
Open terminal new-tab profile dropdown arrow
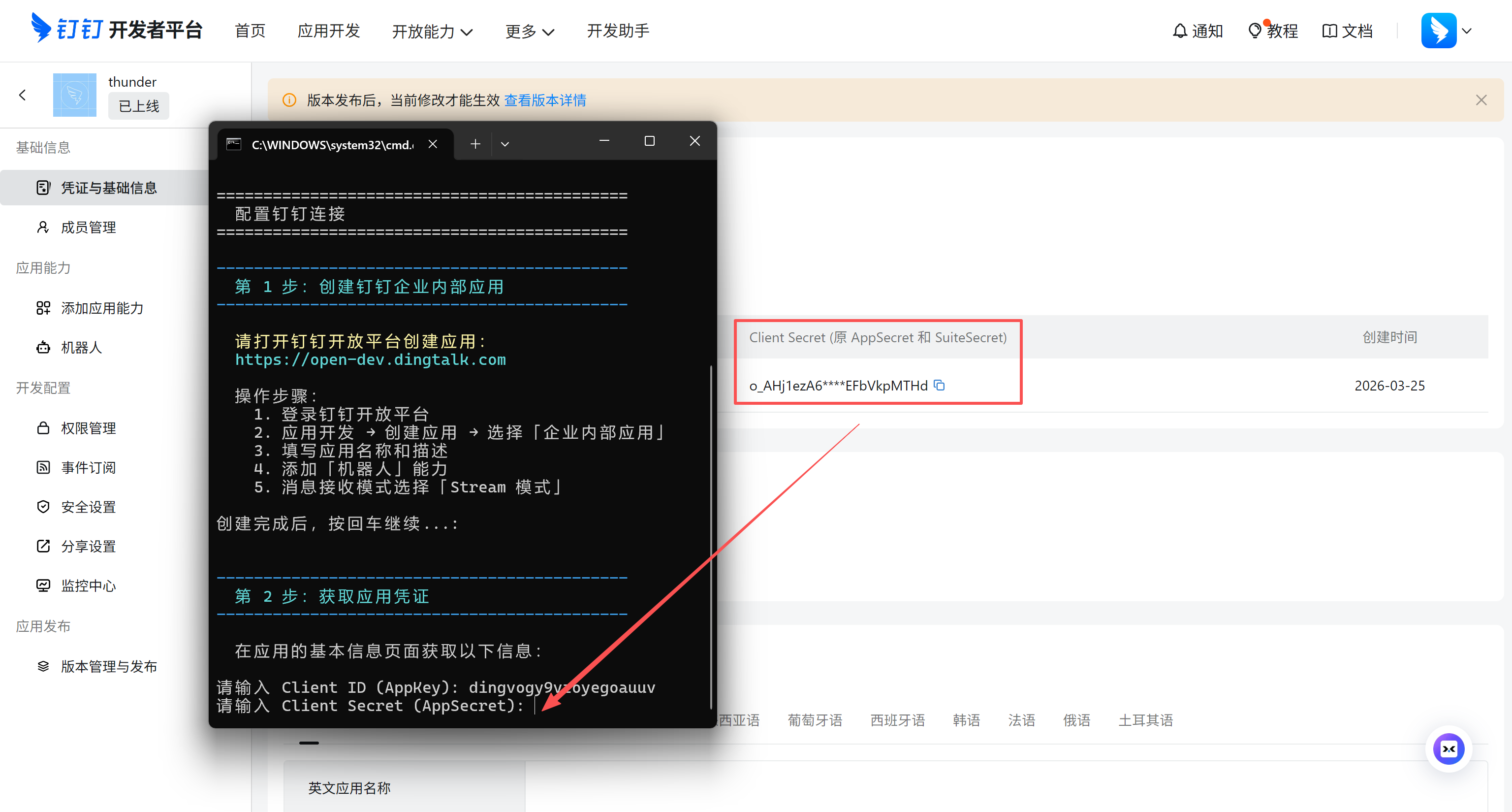pos(505,144)
